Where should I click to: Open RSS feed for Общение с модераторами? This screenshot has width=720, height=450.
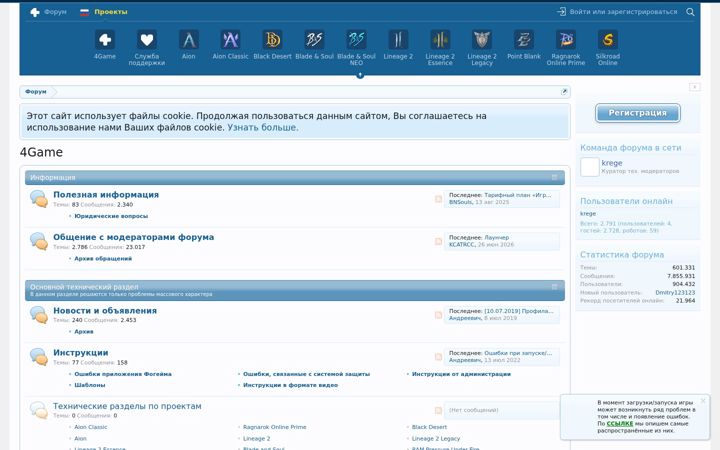point(439,242)
